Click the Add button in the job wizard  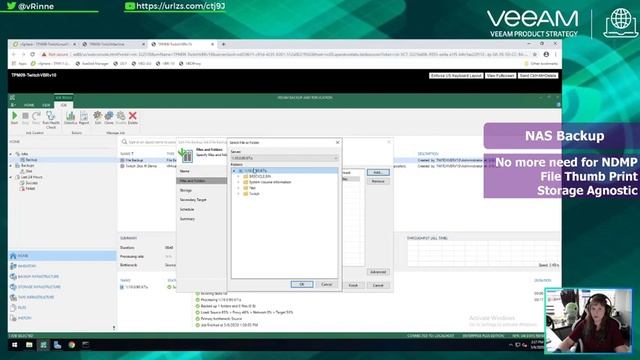378,173
